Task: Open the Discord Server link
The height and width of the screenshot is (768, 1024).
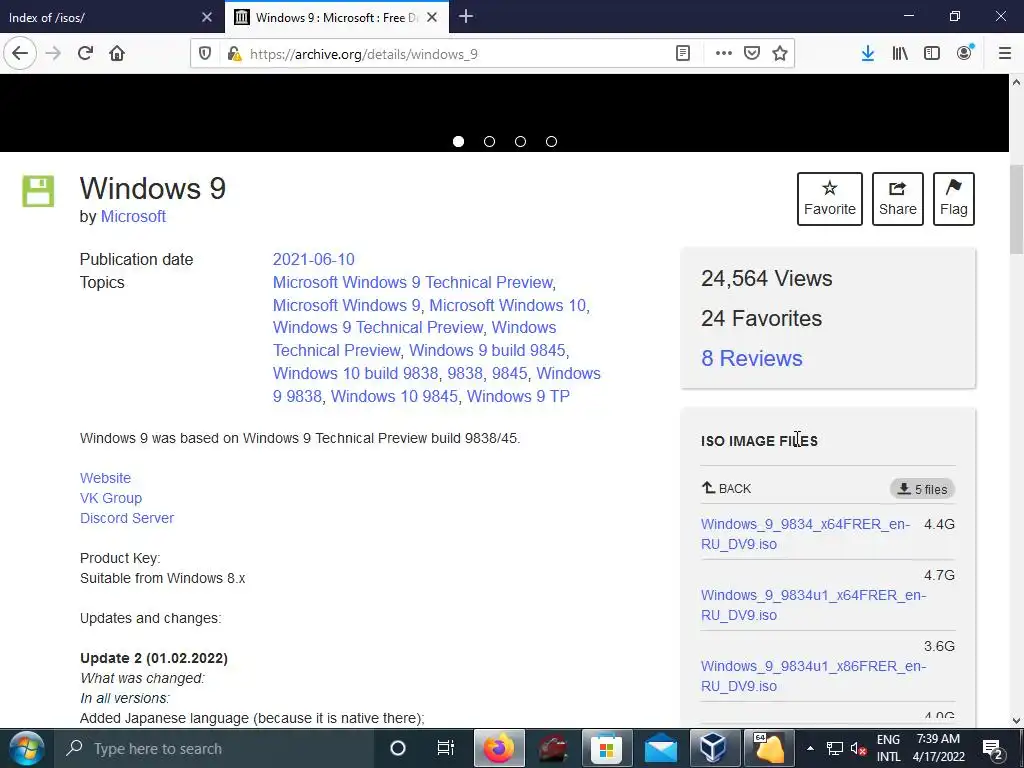Action: tap(127, 518)
